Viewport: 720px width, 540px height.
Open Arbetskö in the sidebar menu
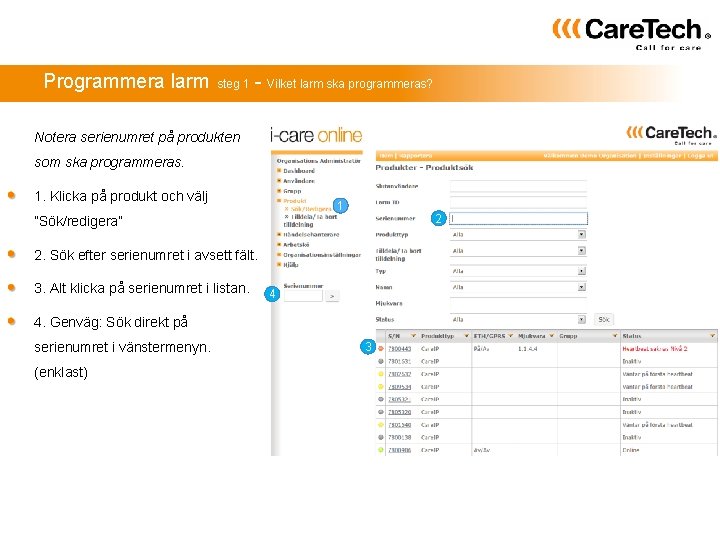296,245
